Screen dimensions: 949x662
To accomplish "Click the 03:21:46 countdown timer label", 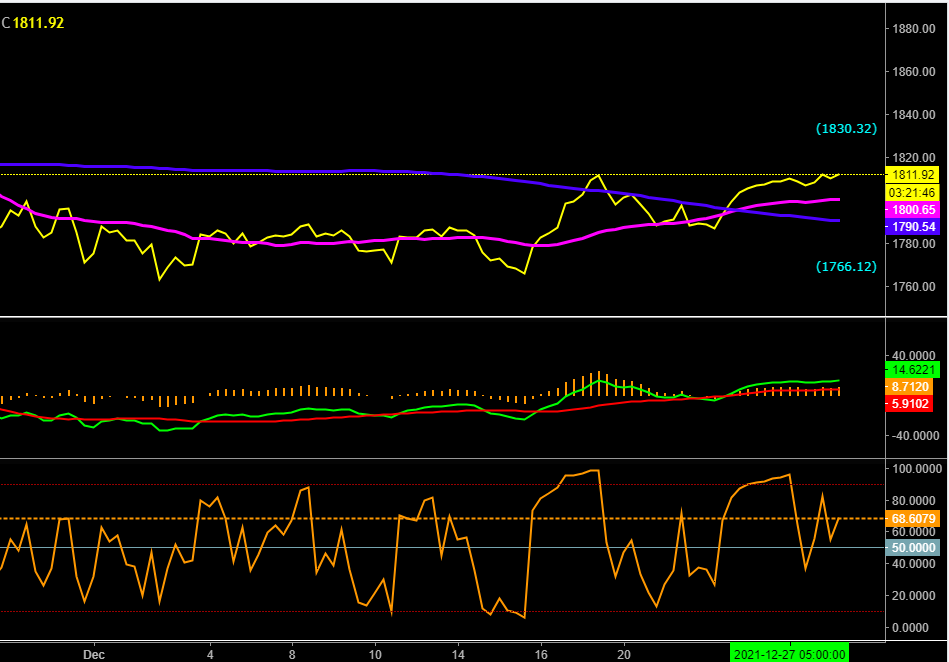I will 912,192.
